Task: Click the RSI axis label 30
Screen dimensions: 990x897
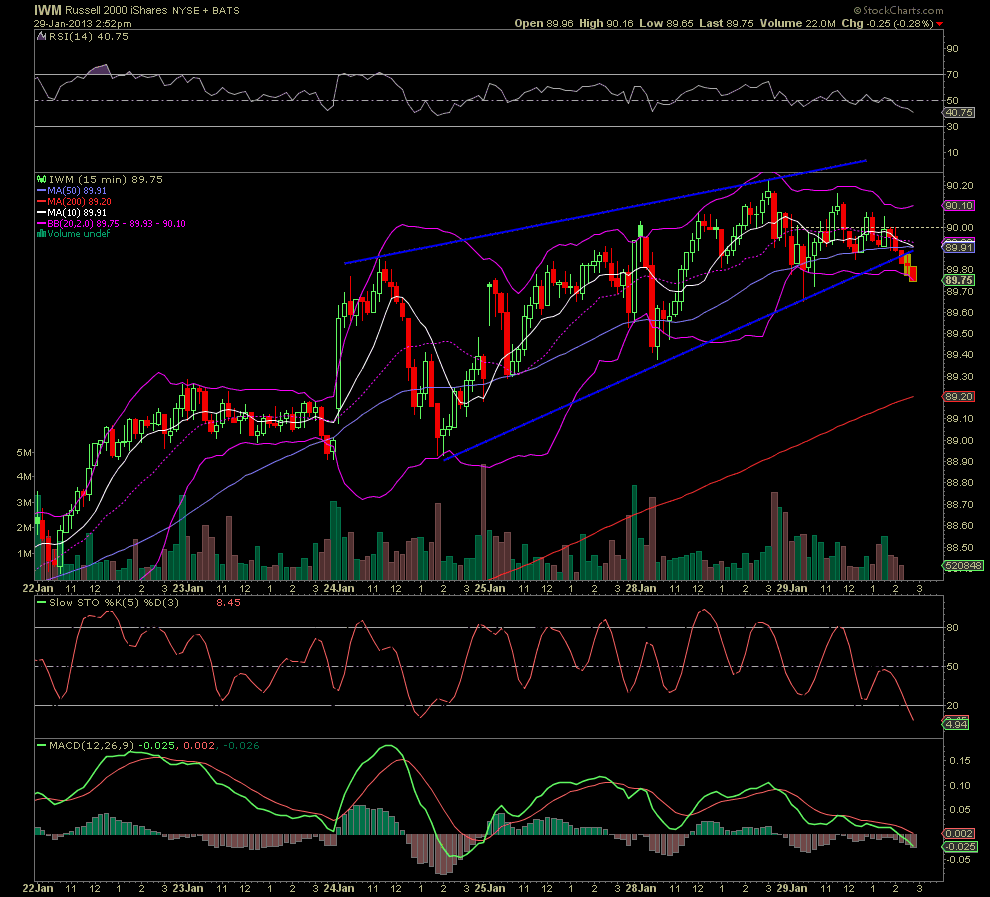Action: 952,126
